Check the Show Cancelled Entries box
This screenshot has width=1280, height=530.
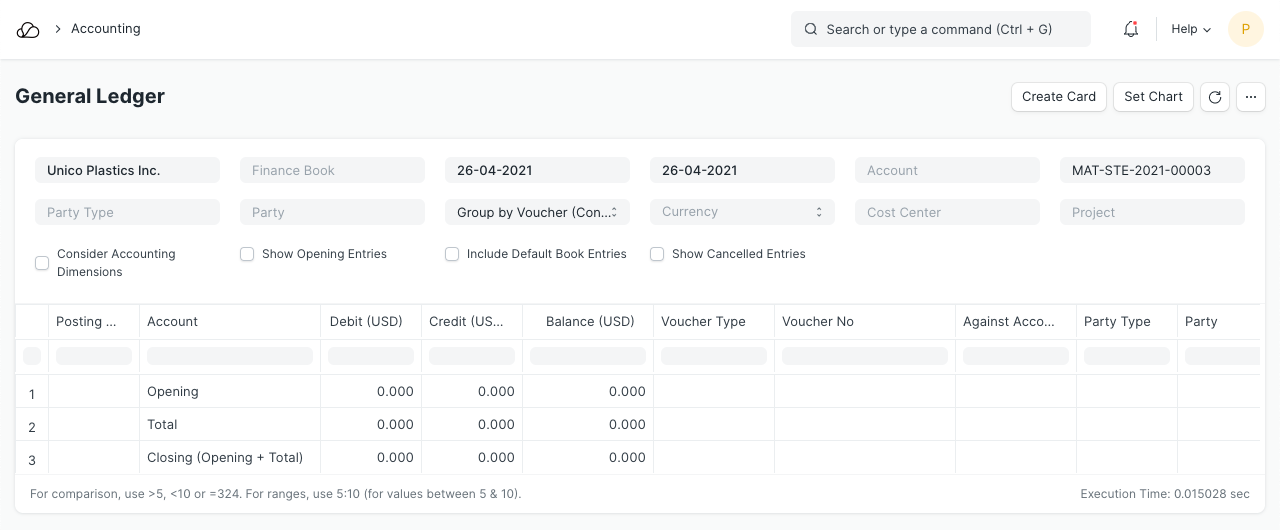[x=657, y=254]
